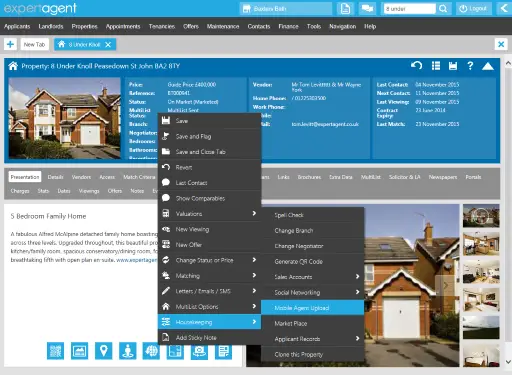Expand Applicant Records submenu
Image resolution: width=512 pixels, height=375 pixels.
point(312,339)
